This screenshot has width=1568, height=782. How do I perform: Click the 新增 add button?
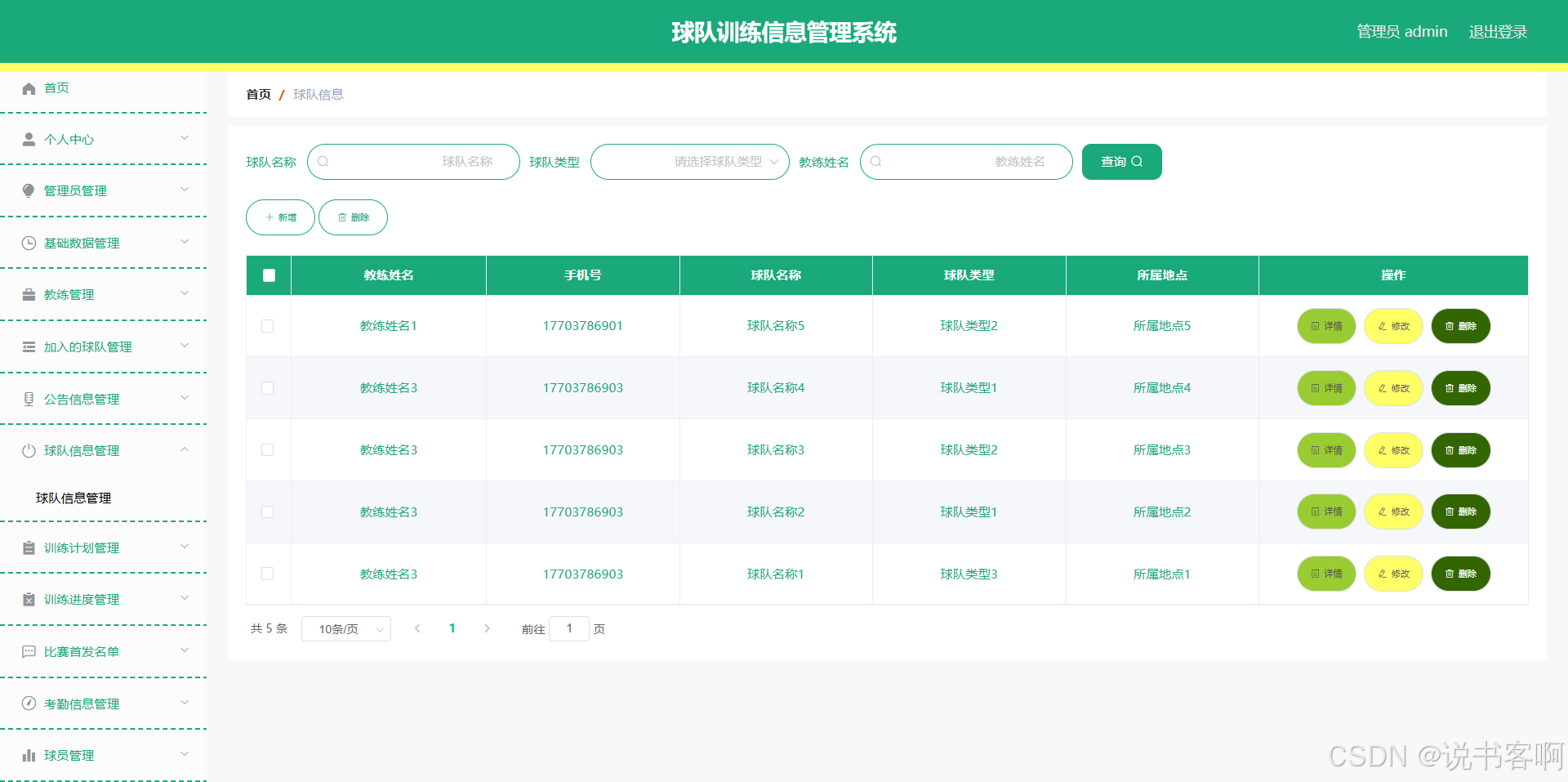(280, 217)
